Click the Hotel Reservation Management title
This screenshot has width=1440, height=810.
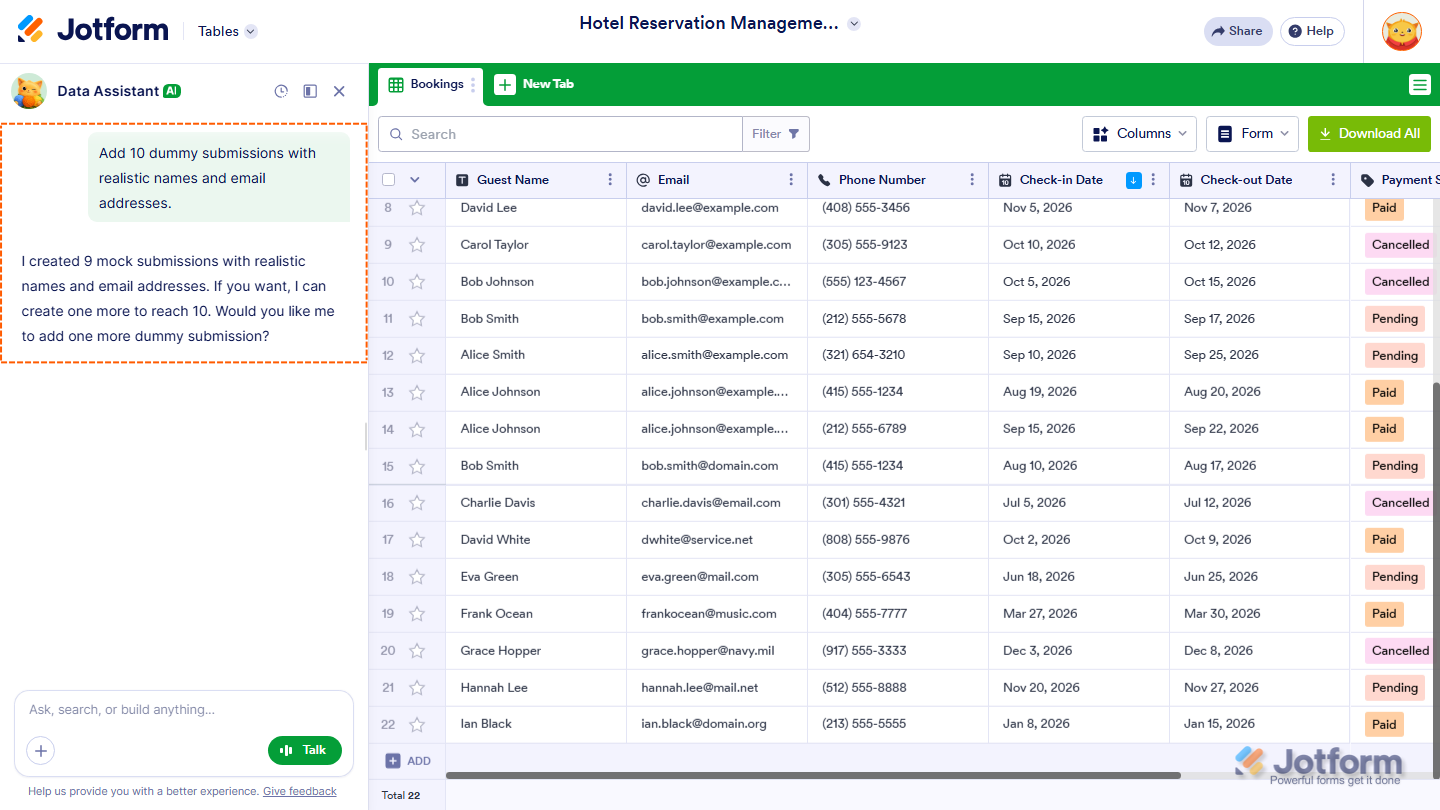coord(709,23)
